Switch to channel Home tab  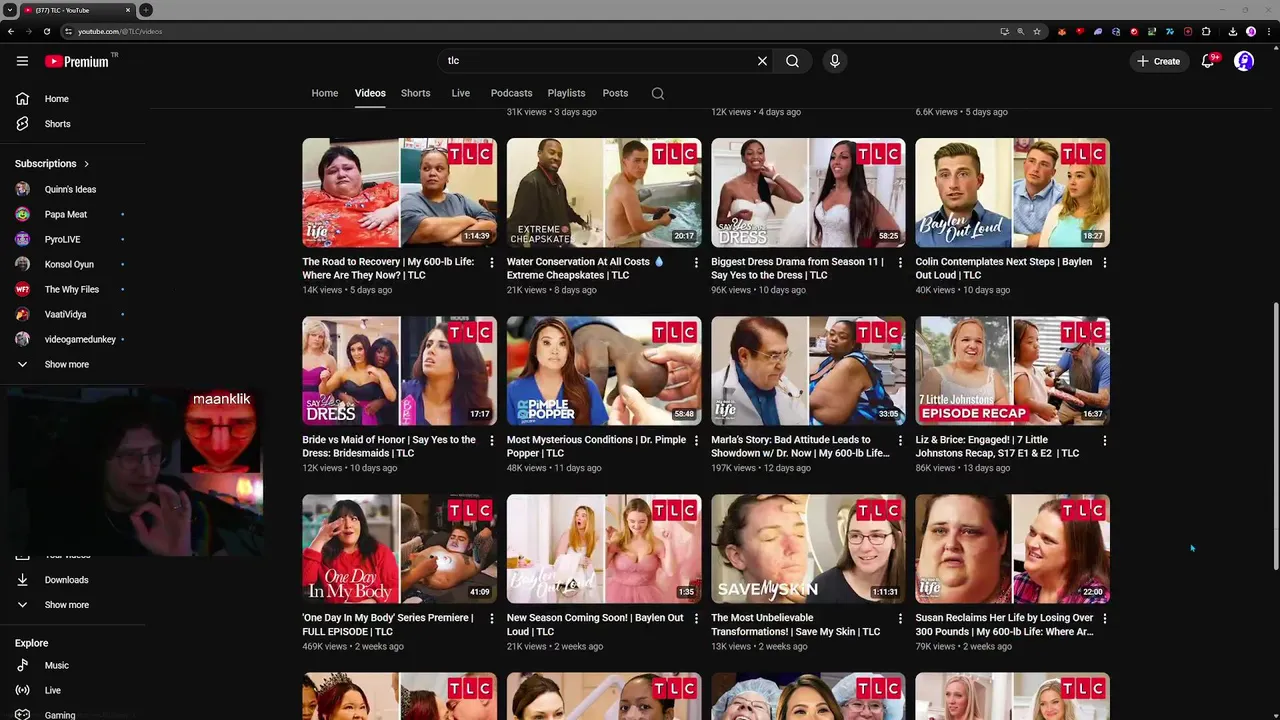325,93
